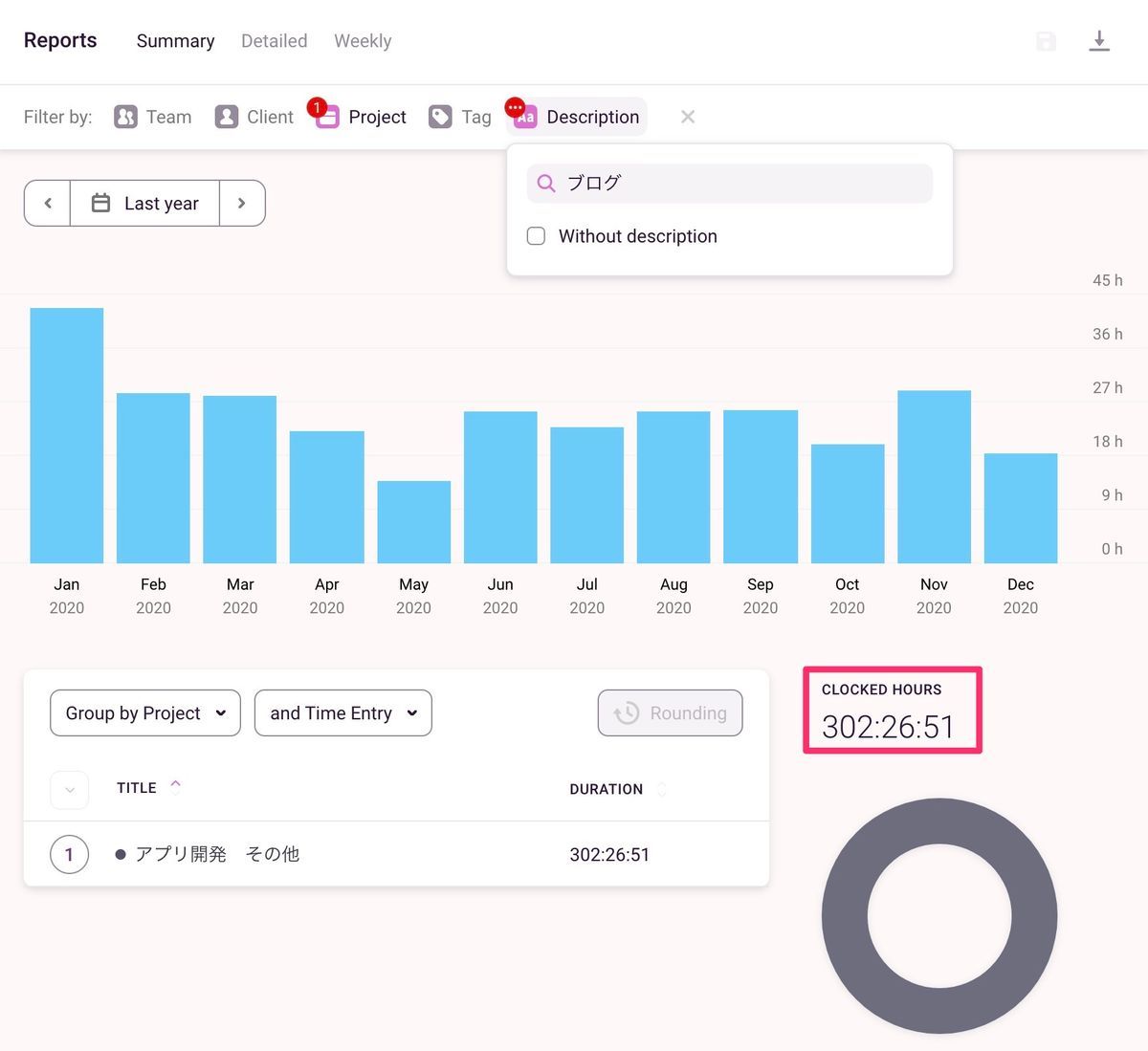The image size is (1148, 1051).
Task: Click the CLOCKED HOURS total value
Action: [888, 727]
